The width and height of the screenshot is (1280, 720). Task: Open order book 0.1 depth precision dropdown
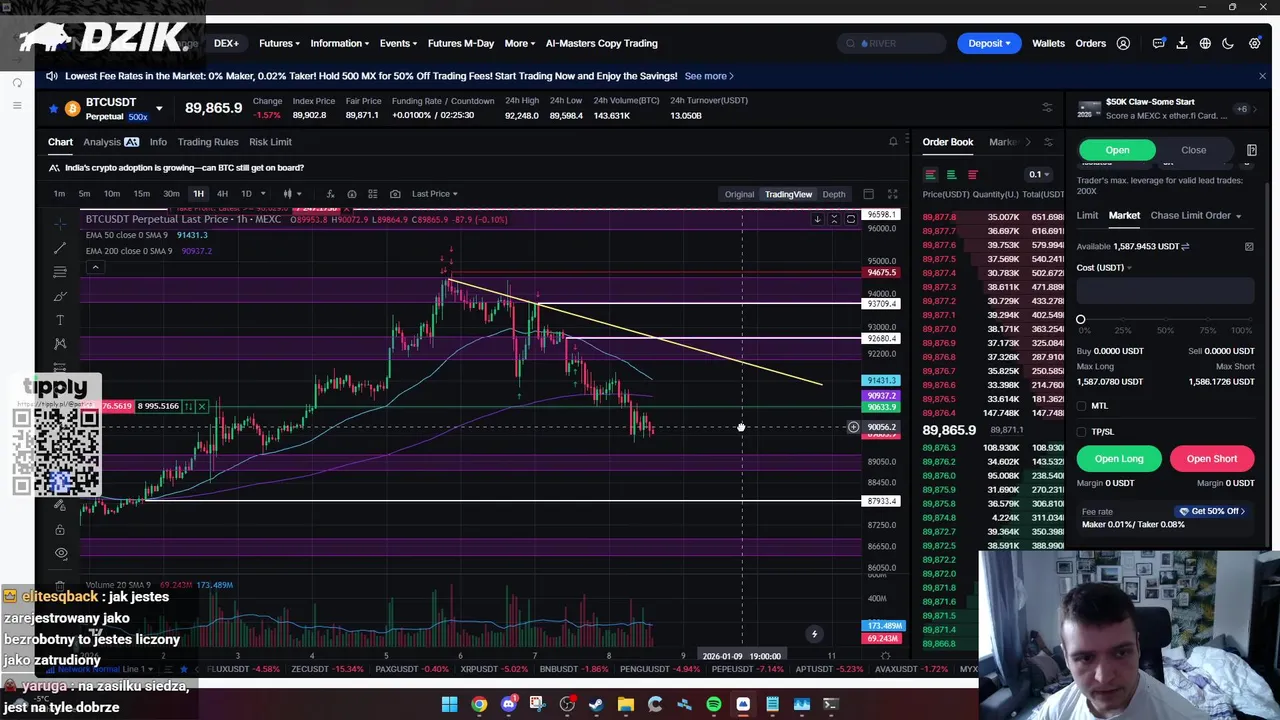tap(1040, 174)
